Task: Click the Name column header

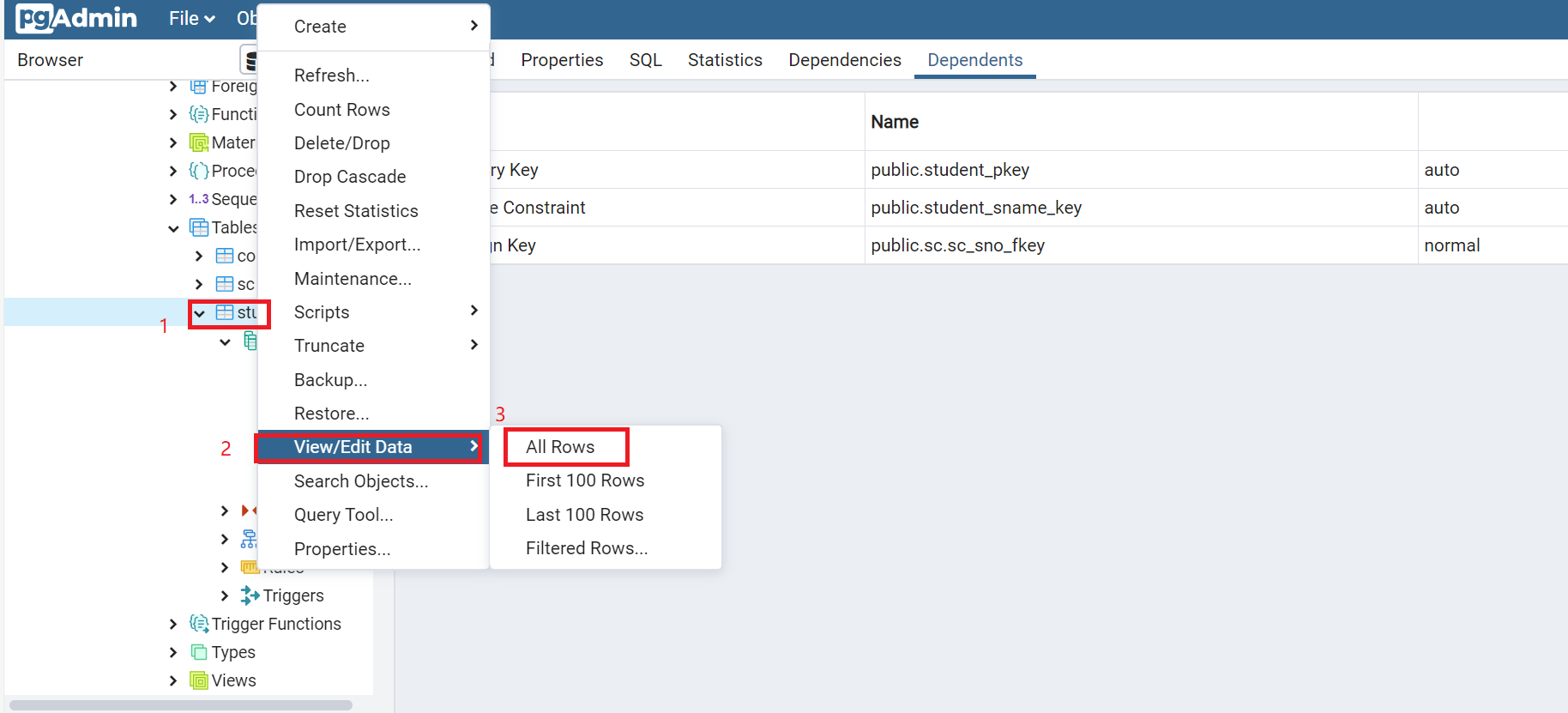Action: (x=1141, y=122)
